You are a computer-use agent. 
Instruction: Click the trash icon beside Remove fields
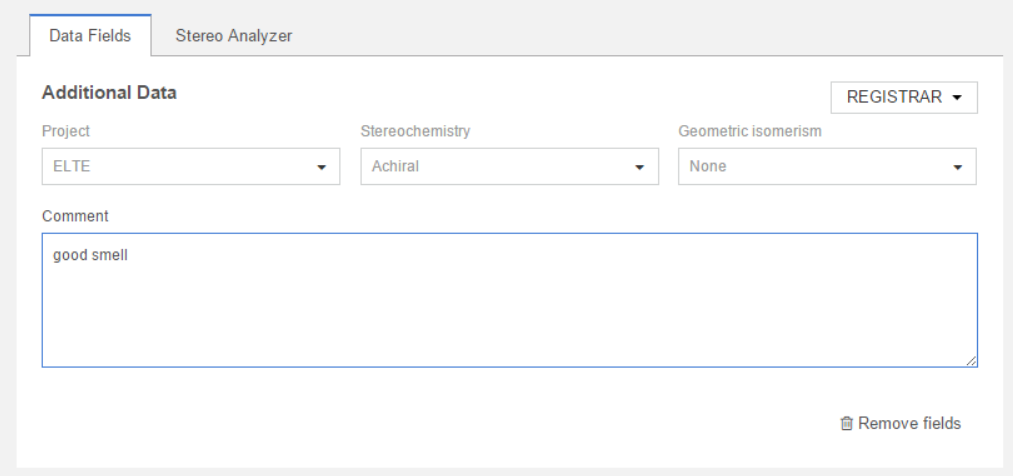(846, 424)
